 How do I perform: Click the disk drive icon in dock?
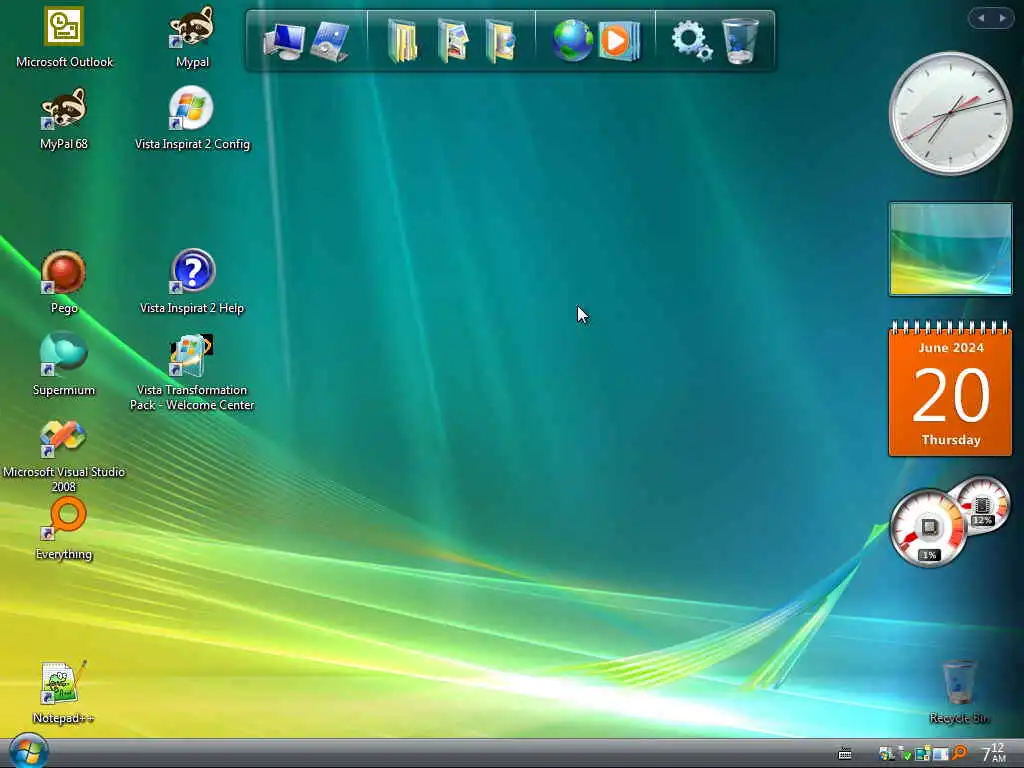pos(330,42)
